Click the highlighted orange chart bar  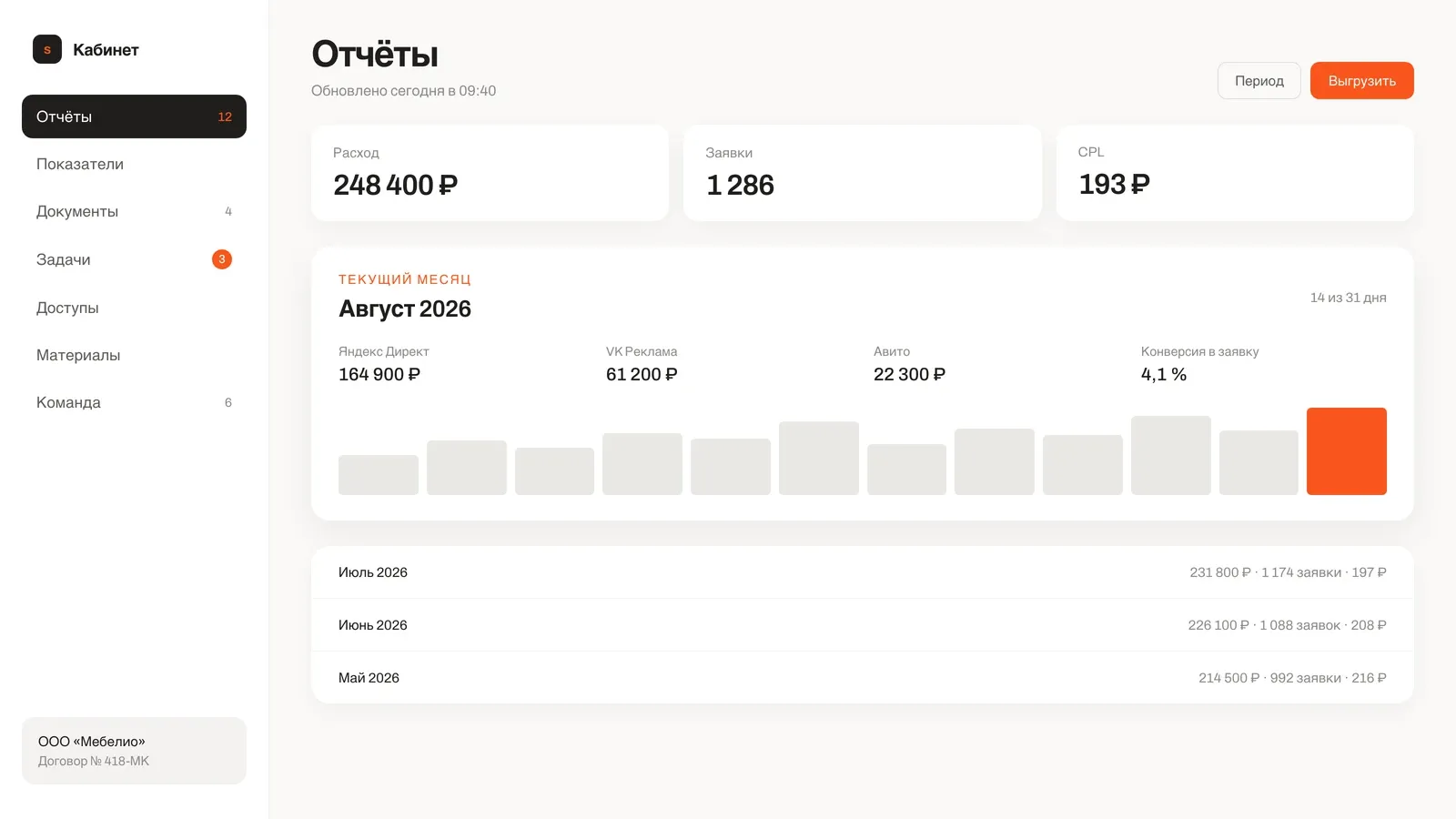click(x=1347, y=451)
